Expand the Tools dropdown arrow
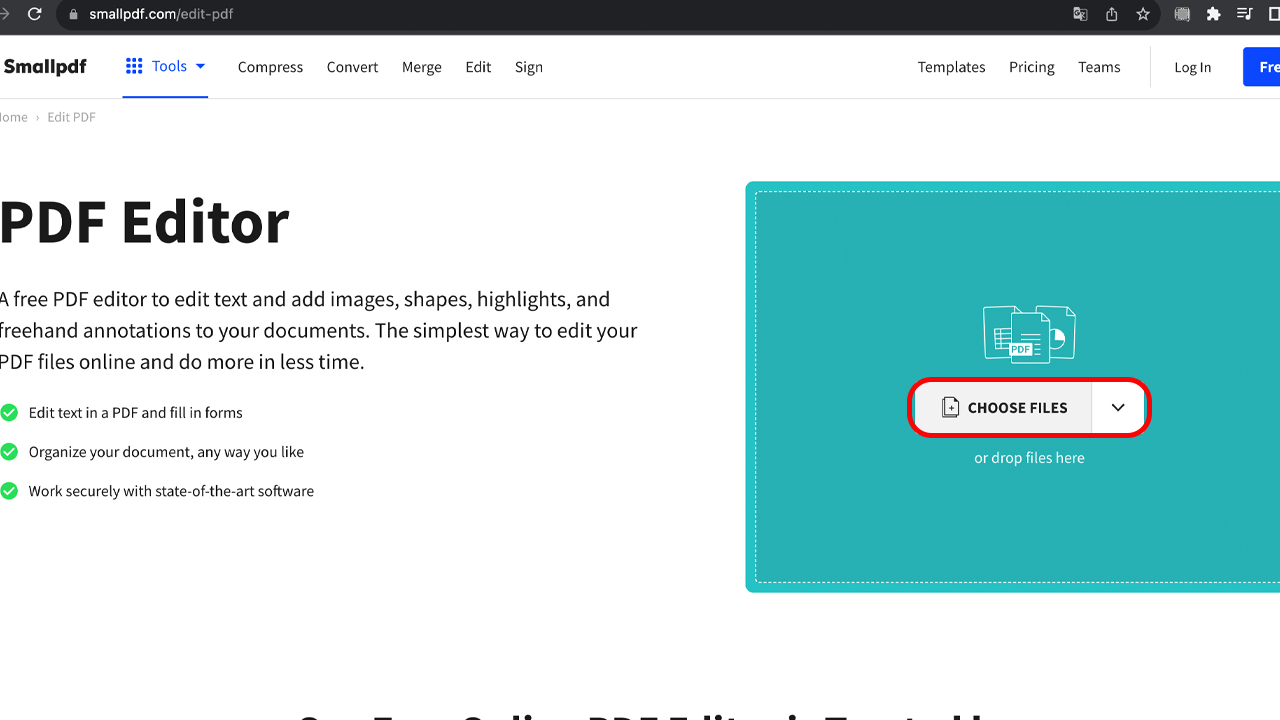The width and height of the screenshot is (1280, 720). pyautogui.click(x=200, y=66)
